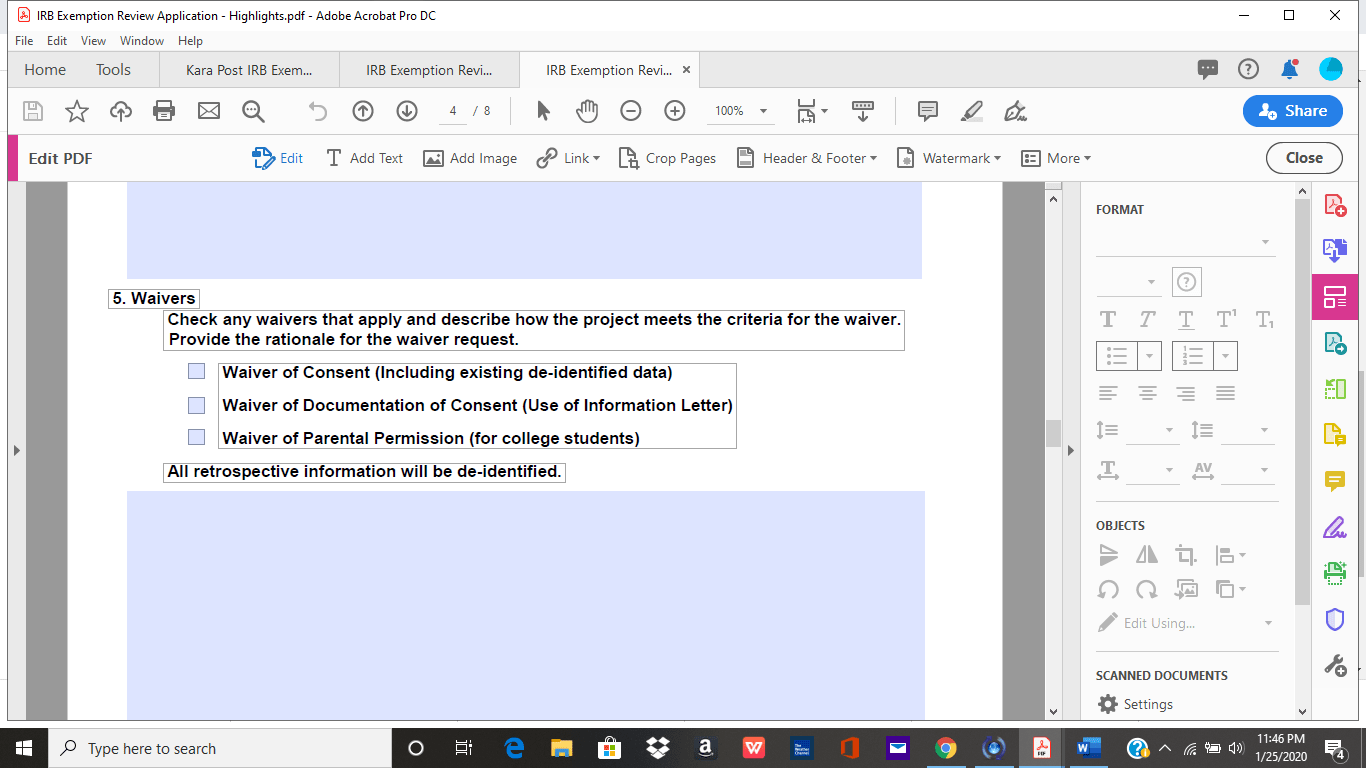Viewport: 1366px width, 768px height.
Task: Open the Window menu
Action: coord(141,41)
